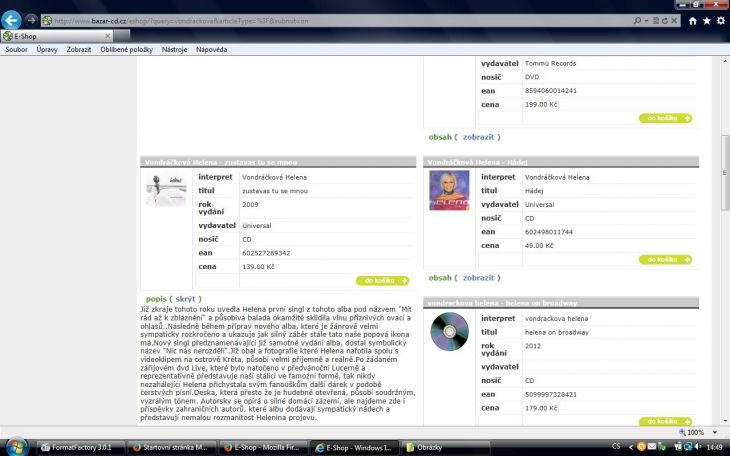Image resolution: width=730 pixels, height=456 pixels.
Task: Open the Nápověda menu
Action: pos(211,49)
